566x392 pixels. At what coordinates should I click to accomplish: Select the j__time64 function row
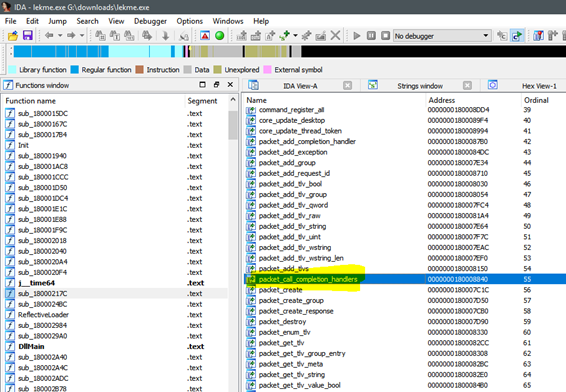coord(116,283)
